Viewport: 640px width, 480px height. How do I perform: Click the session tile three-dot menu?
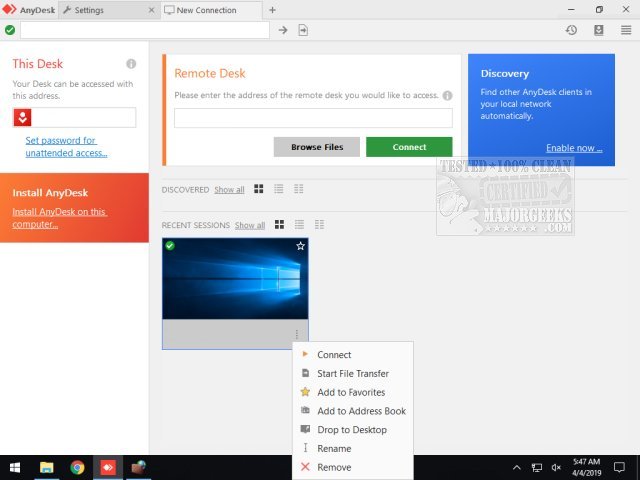297,335
